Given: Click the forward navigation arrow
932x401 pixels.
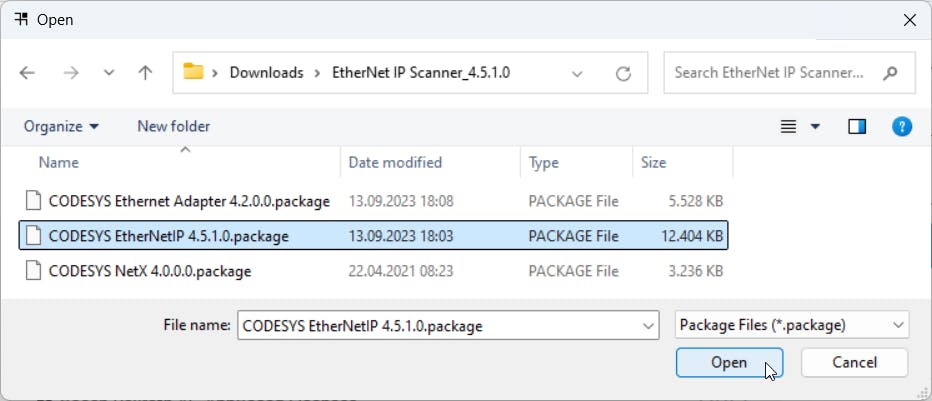Looking at the screenshot, I should 71,73.
